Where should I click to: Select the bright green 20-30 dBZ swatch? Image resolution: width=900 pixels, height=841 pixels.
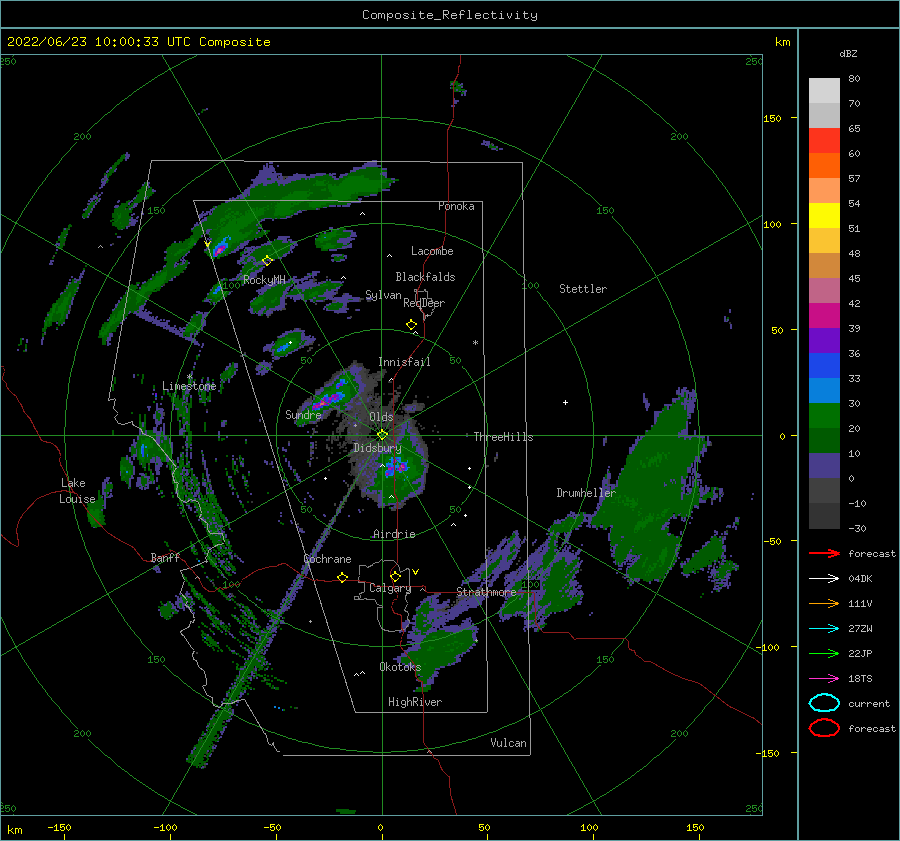point(824,416)
